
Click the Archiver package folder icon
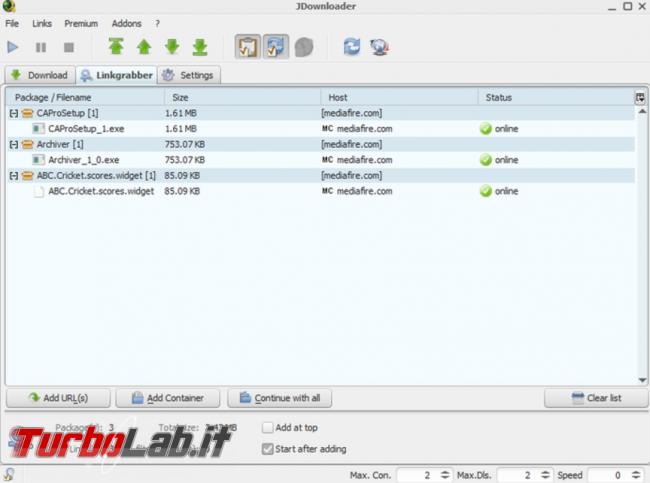click(27, 144)
